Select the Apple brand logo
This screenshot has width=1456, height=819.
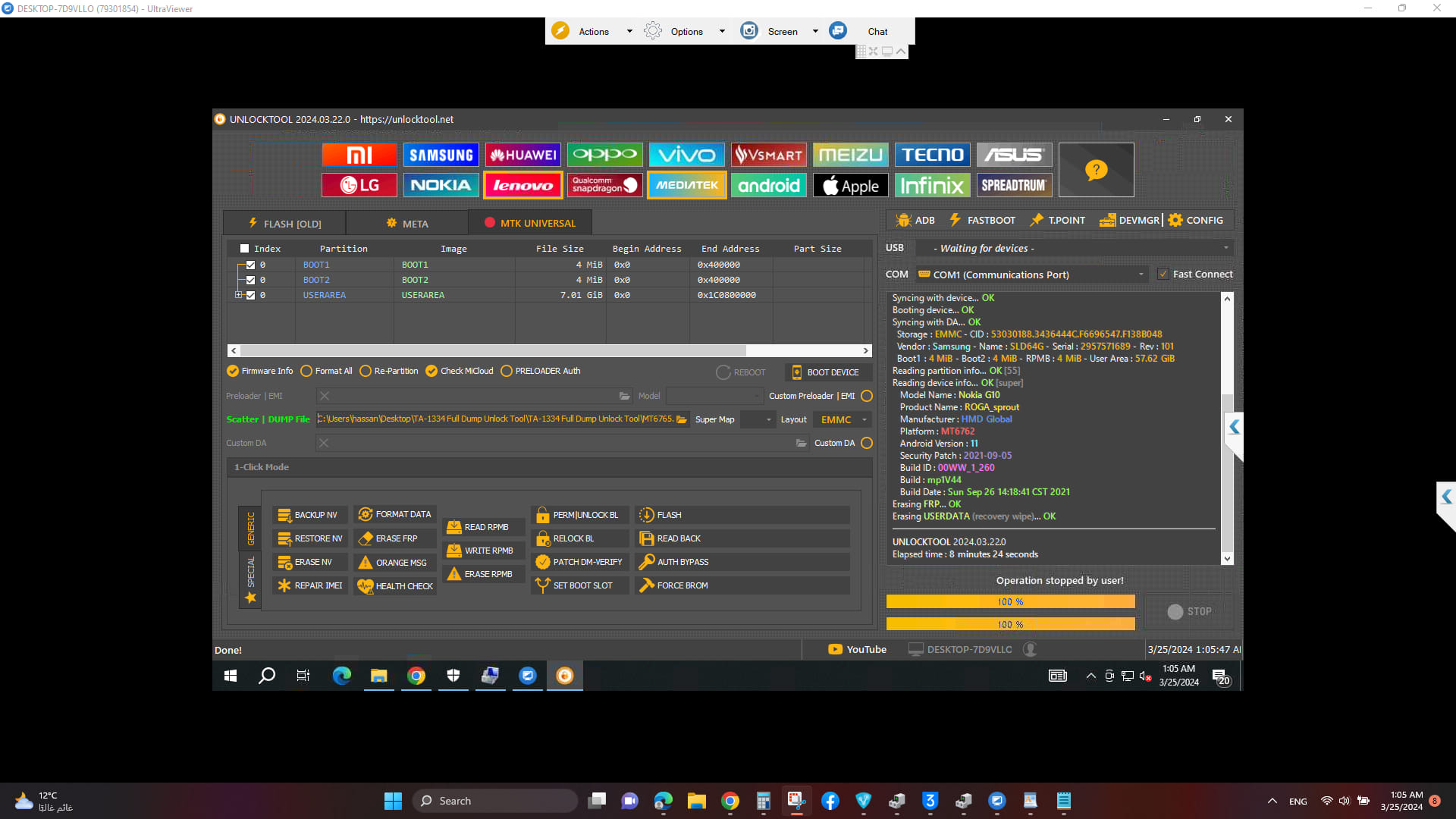click(851, 185)
